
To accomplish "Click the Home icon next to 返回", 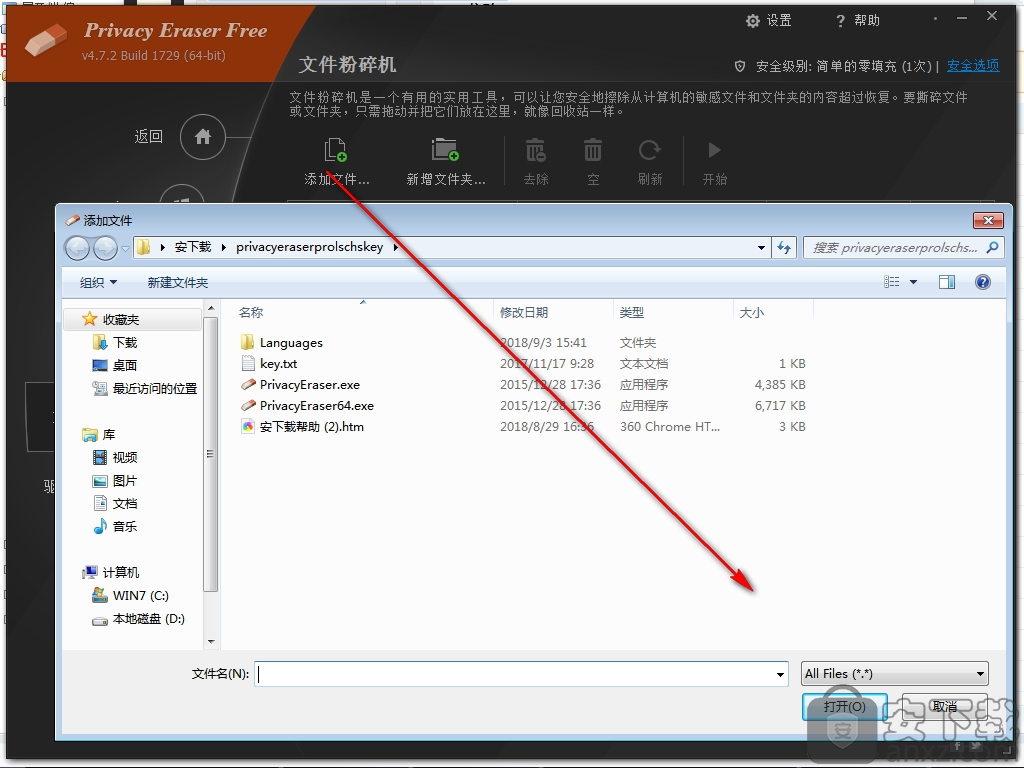I will point(203,136).
